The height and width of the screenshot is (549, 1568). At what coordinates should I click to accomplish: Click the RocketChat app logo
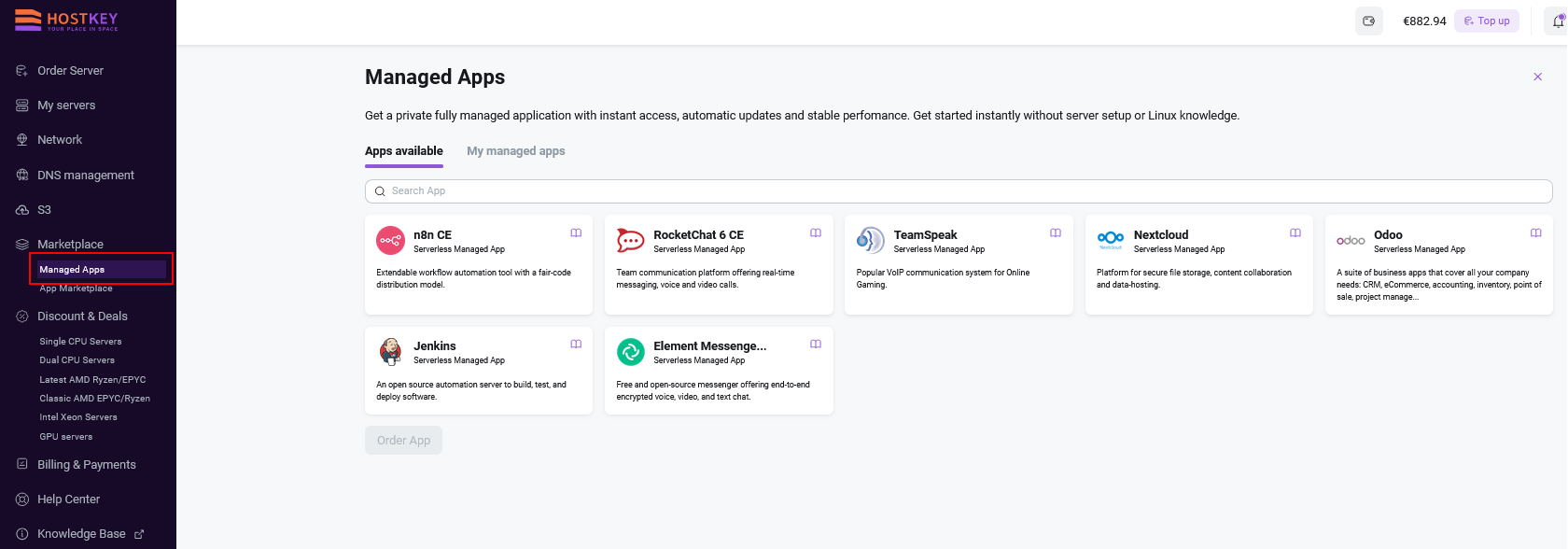(630, 240)
